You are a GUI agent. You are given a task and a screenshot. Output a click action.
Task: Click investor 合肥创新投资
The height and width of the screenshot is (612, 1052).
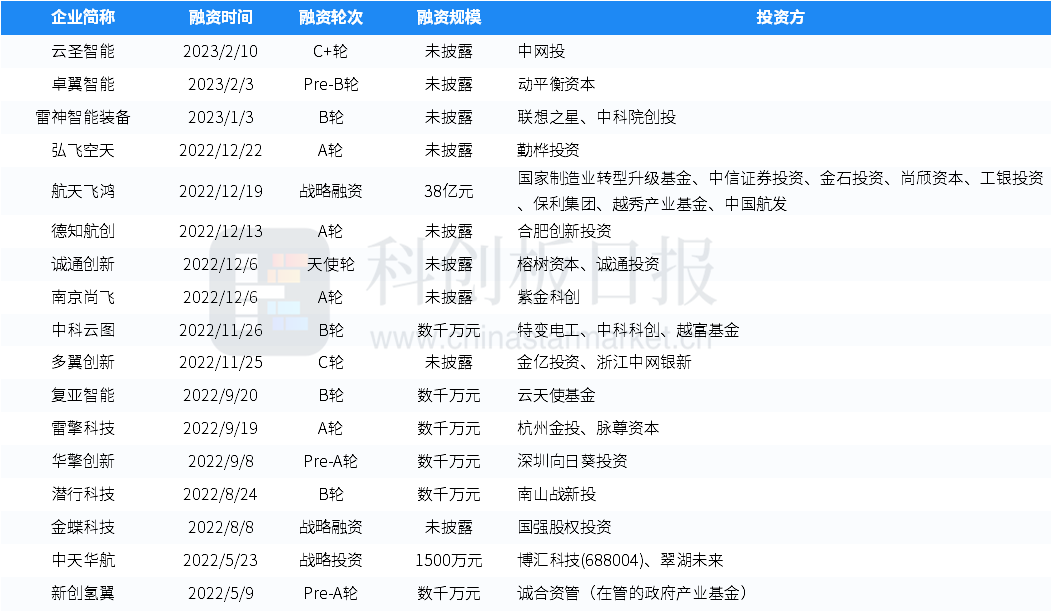(x=565, y=231)
